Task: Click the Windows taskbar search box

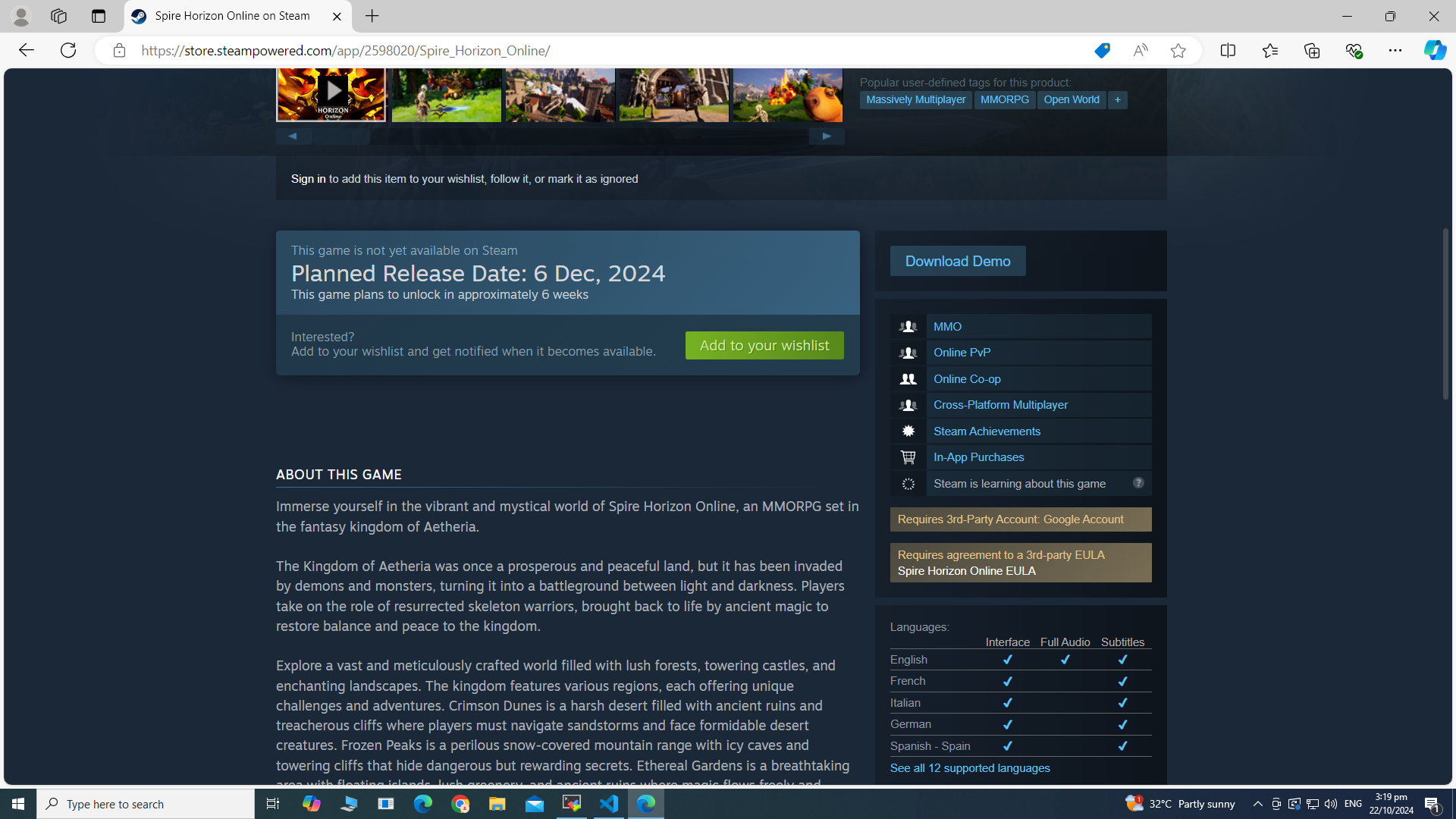Action: coord(146,804)
